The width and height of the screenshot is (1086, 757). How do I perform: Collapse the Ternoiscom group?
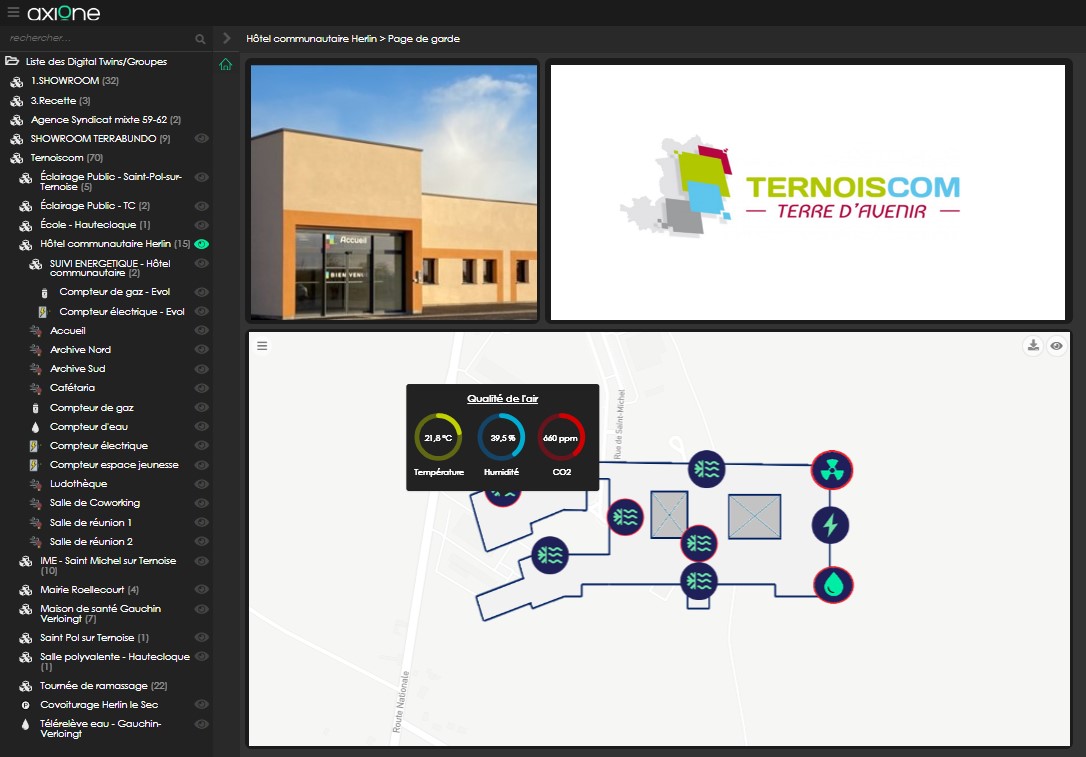(x=57, y=158)
